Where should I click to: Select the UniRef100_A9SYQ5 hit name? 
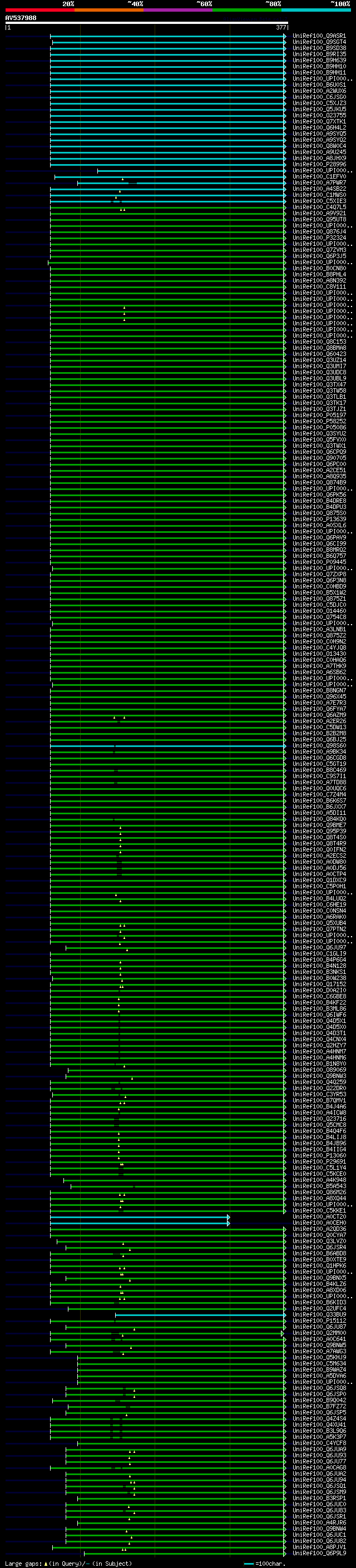coord(319,133)
